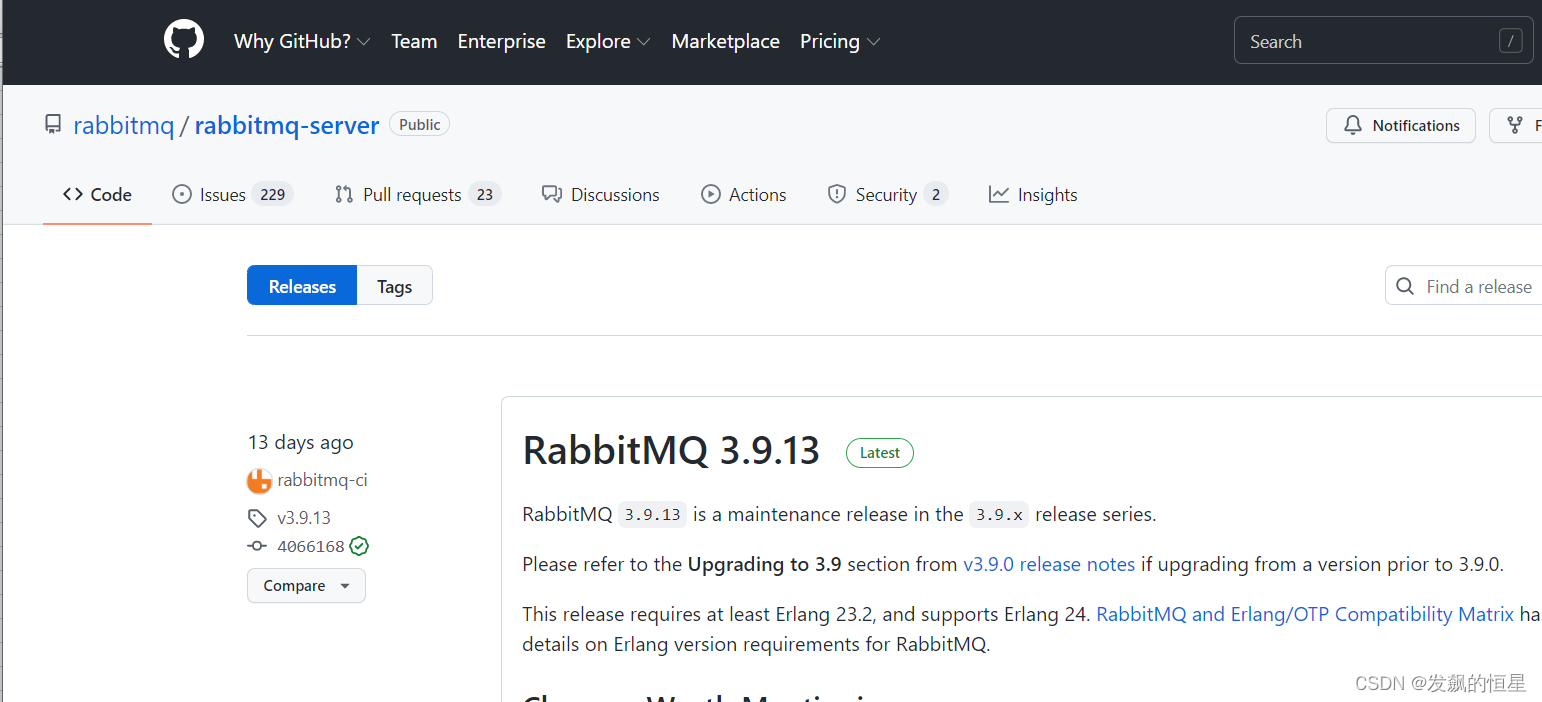Click the 23 pull requests counter

coord(485,195)
